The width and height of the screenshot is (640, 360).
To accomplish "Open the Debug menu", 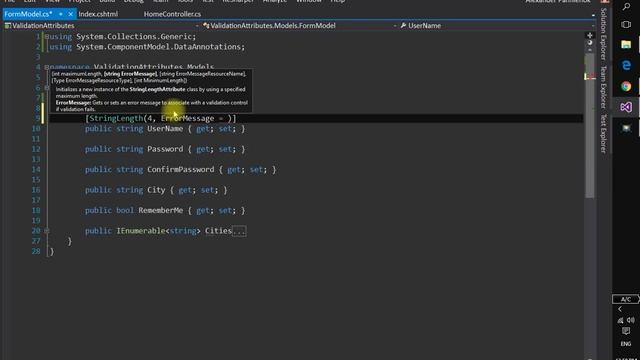I will coord(134,1).
